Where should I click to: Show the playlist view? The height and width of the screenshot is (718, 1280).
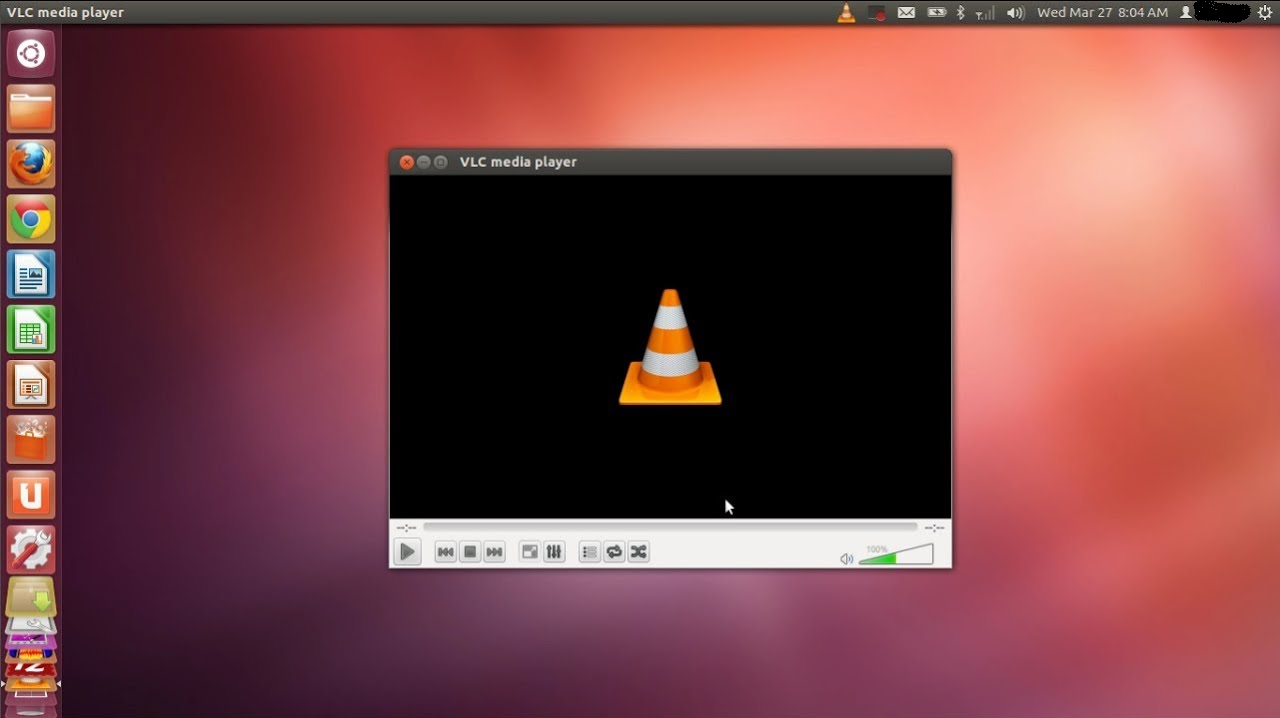coord(590,552)
